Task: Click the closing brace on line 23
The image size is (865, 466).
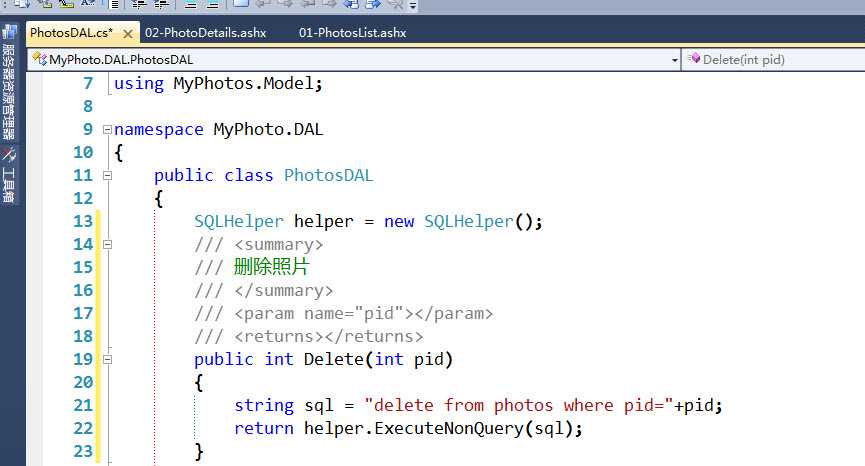Action: tap(199, 452)
